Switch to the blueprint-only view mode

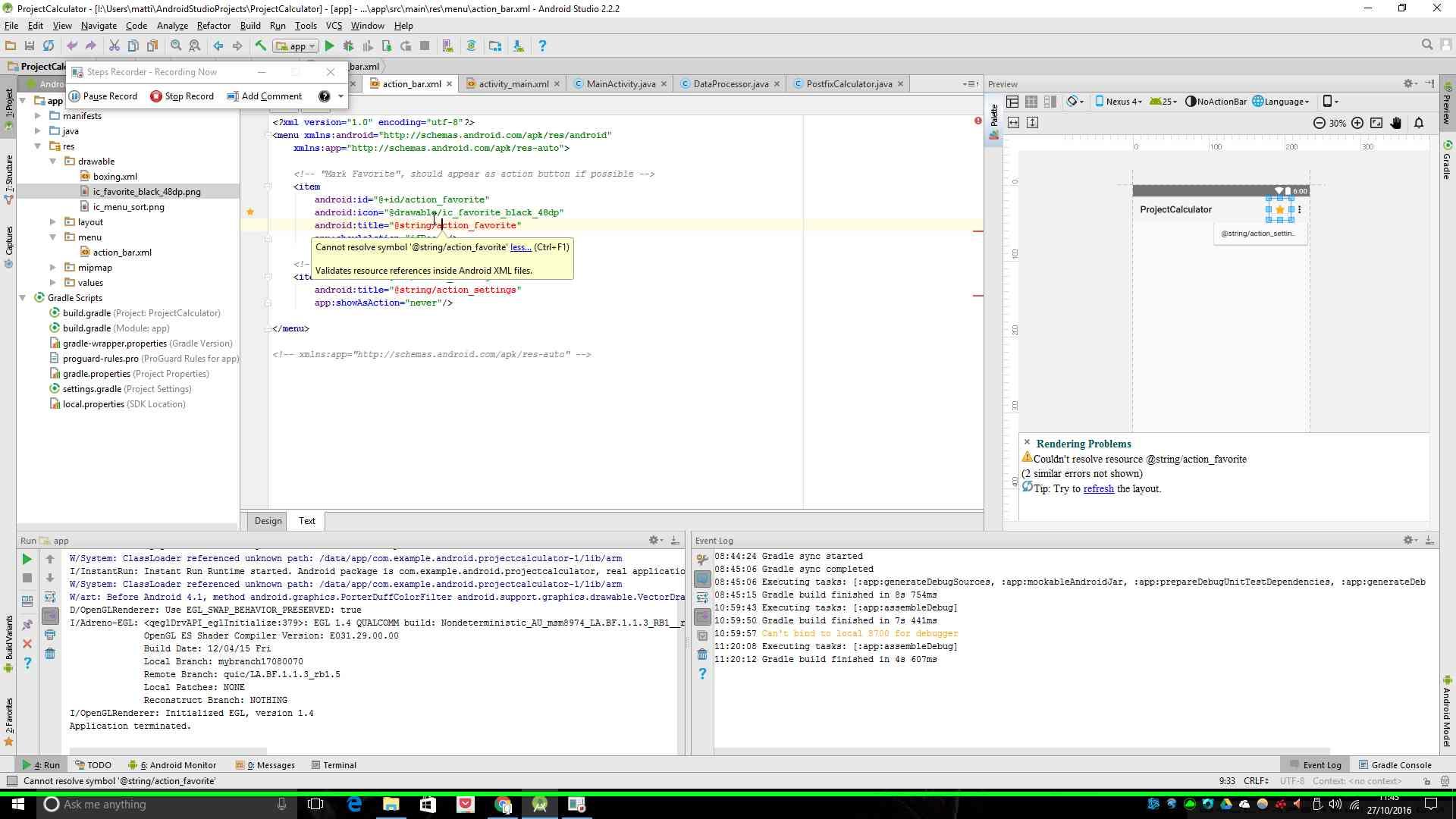1031,102
